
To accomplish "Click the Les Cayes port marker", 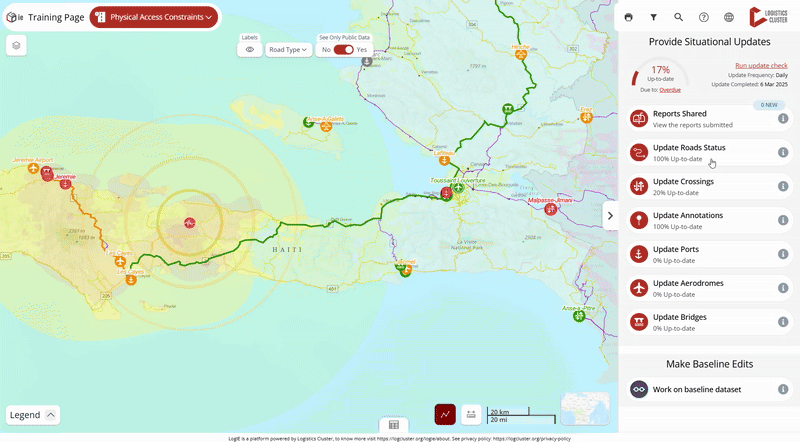I will [131, 280].
